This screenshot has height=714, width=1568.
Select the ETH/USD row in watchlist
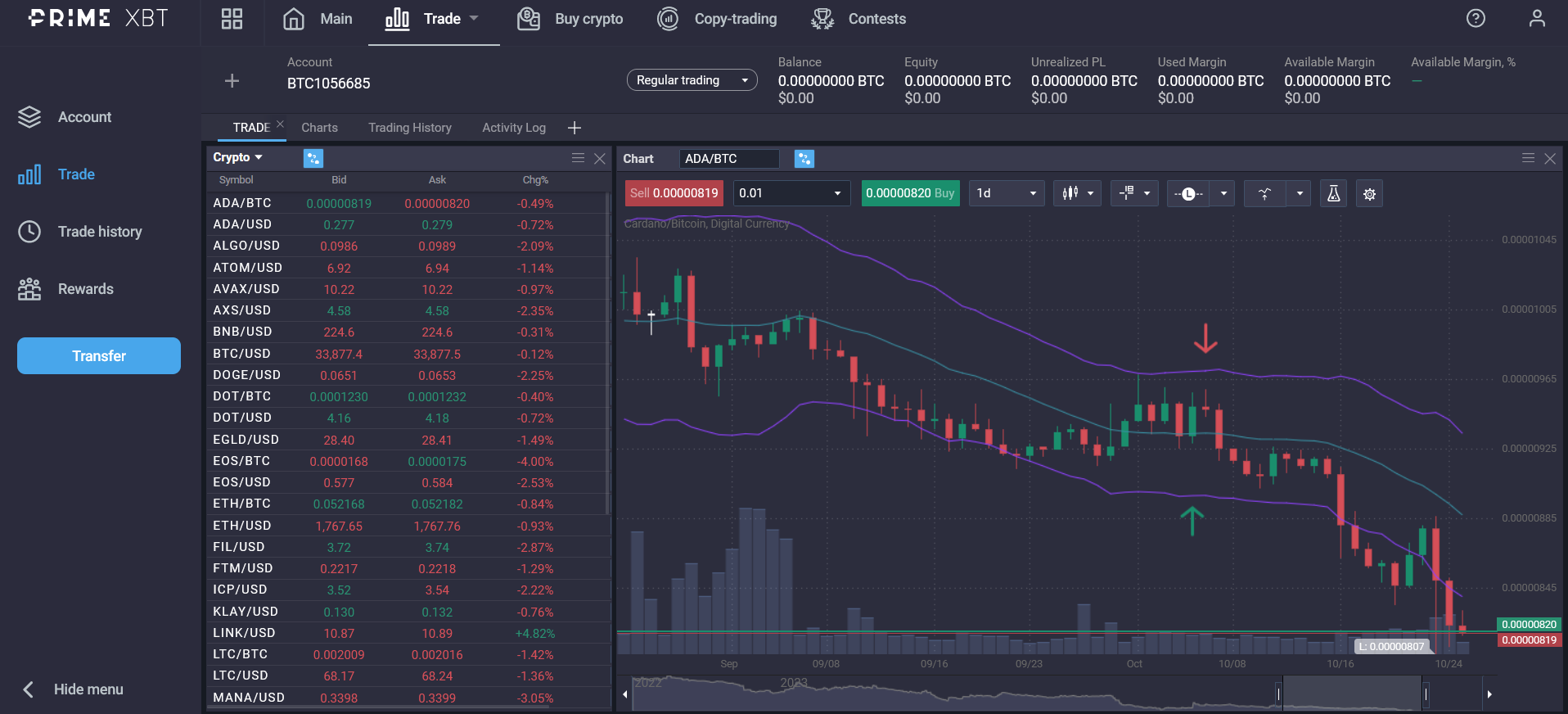click(x=408, y=526)
